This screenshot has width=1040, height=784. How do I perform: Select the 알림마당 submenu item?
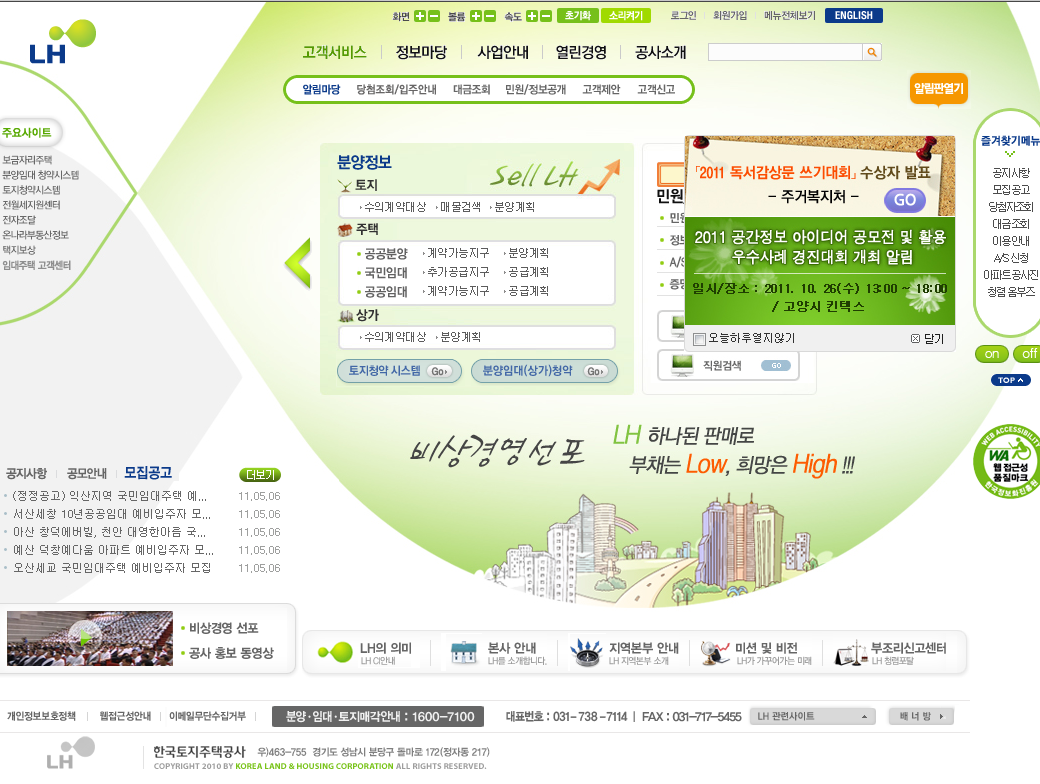321,90
